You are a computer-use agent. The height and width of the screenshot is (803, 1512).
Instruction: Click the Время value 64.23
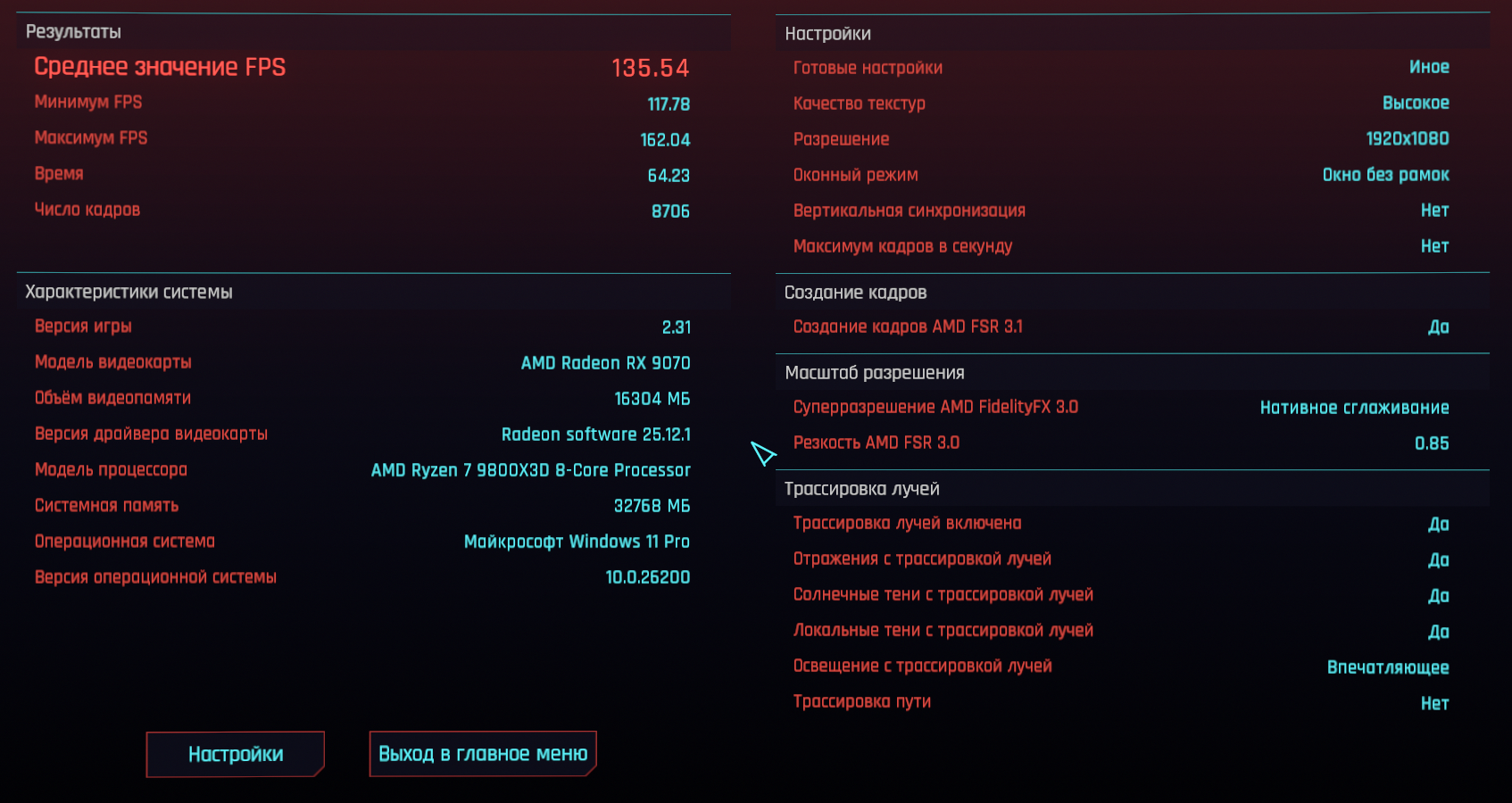669,176
